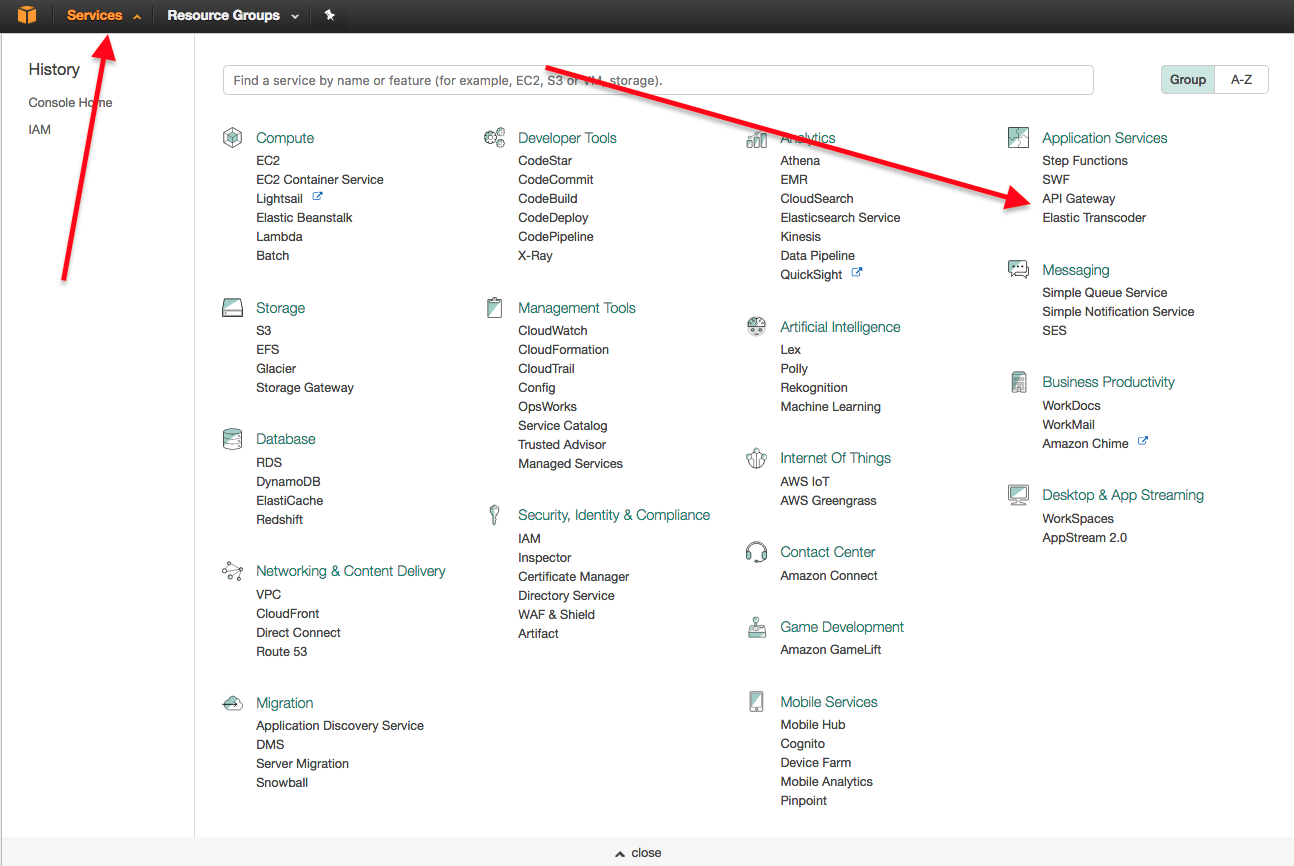Open the Elastic Transcoder service
The width and height of the screenshot is (1294, 866).
point(1094,218)
